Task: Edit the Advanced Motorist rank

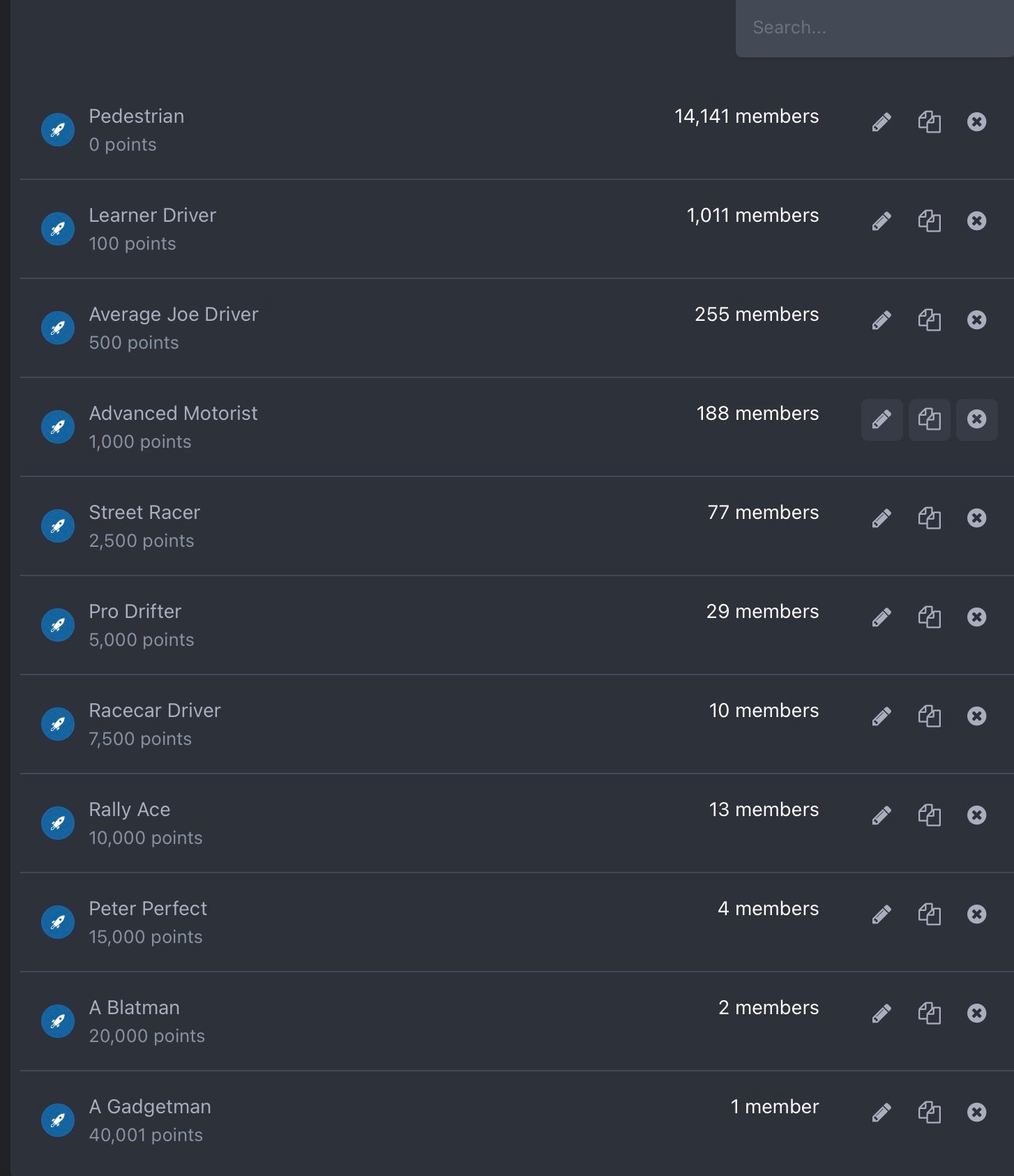Action: [x=881, y=419]
